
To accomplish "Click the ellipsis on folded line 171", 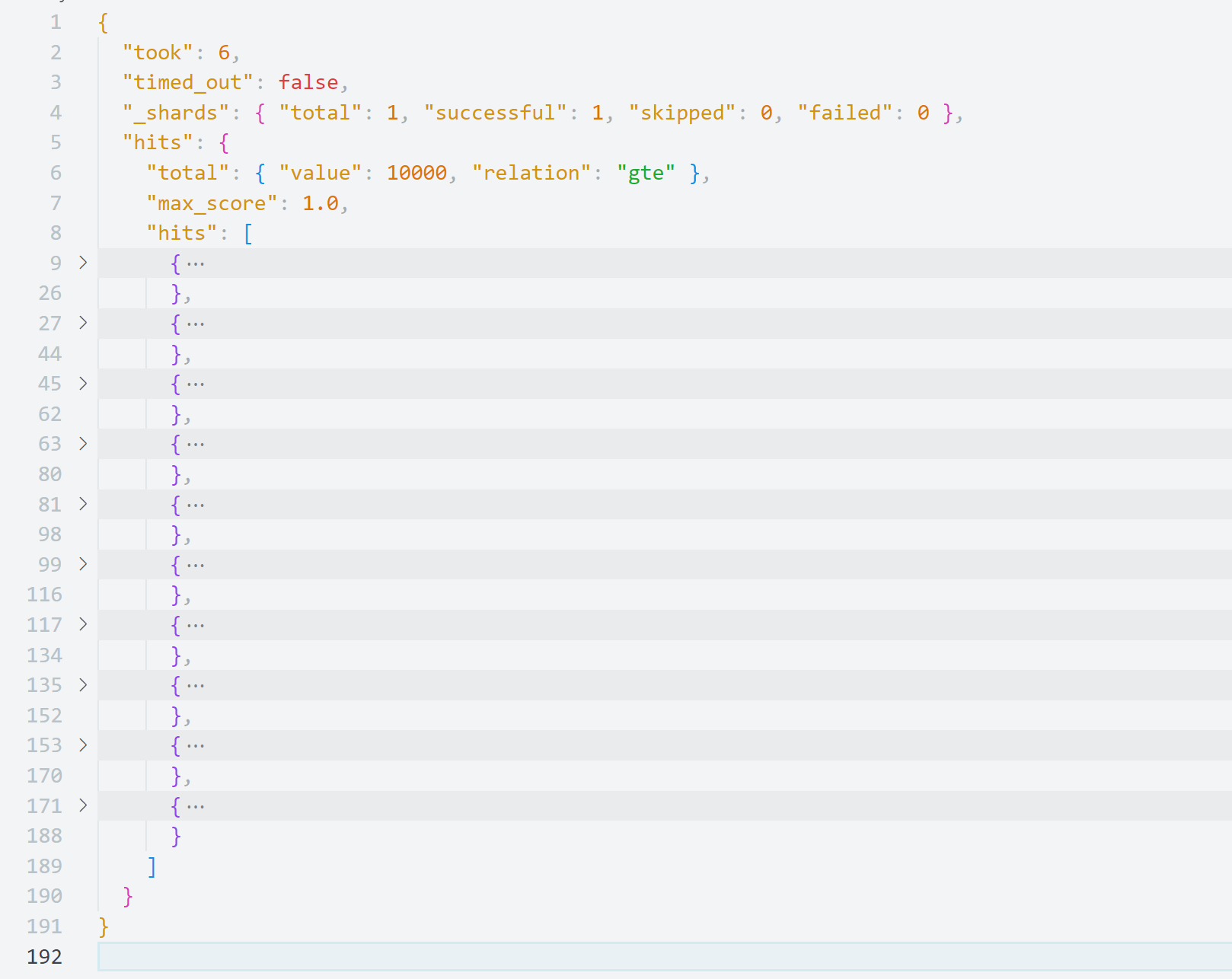I will [196, 807].
